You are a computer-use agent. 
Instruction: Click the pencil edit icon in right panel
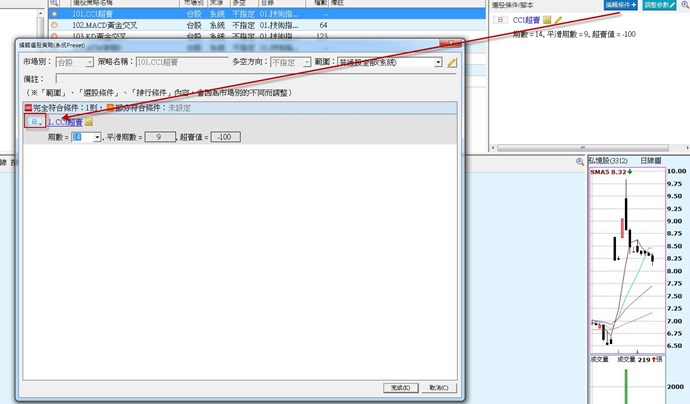point(559,20)
